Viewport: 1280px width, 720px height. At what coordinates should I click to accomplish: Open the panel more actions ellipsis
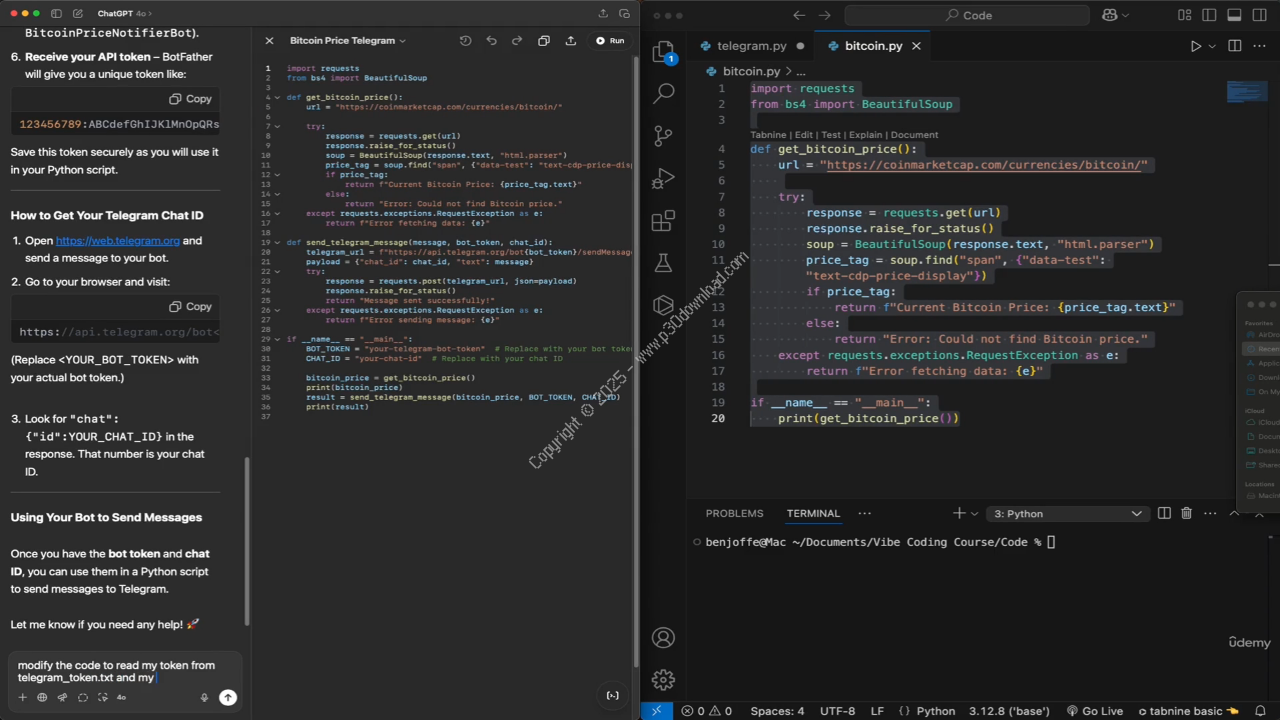point(865,513)
